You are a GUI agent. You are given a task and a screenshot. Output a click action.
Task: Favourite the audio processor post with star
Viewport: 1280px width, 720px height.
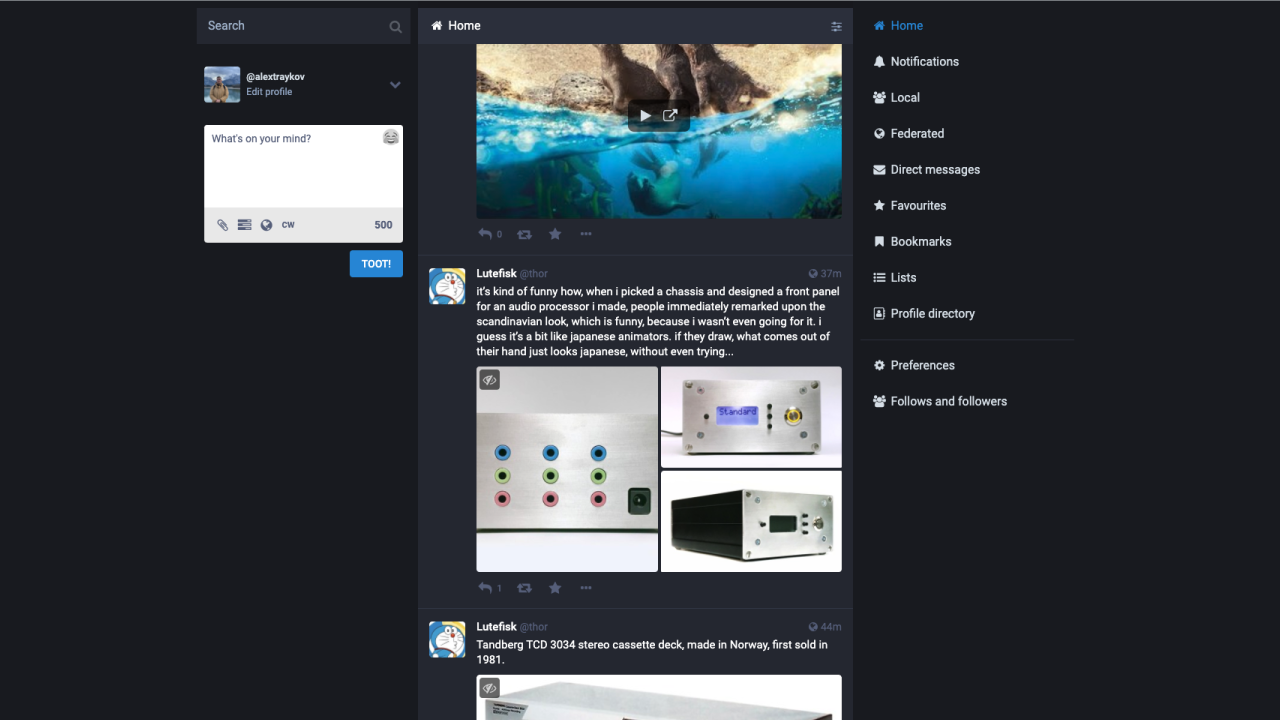click(x=555, y=588)
